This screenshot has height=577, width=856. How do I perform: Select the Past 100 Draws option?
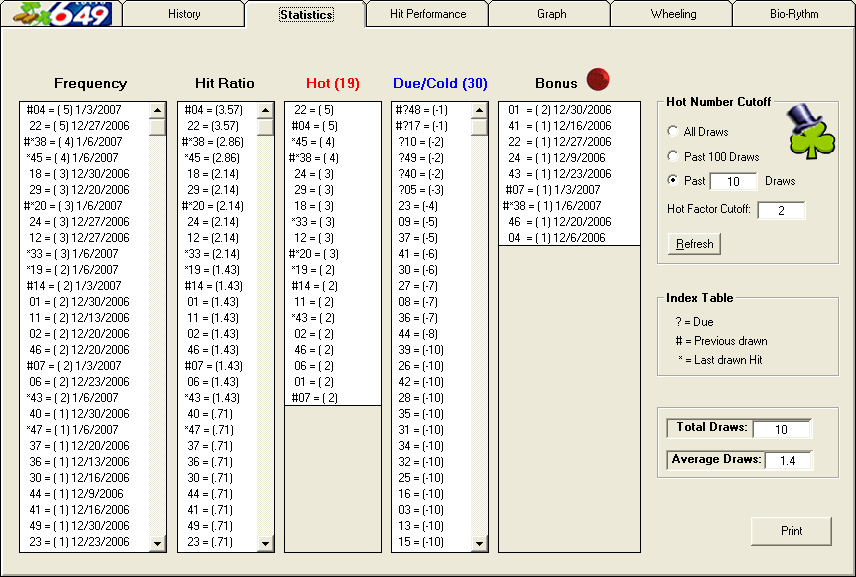pos(673,157)
